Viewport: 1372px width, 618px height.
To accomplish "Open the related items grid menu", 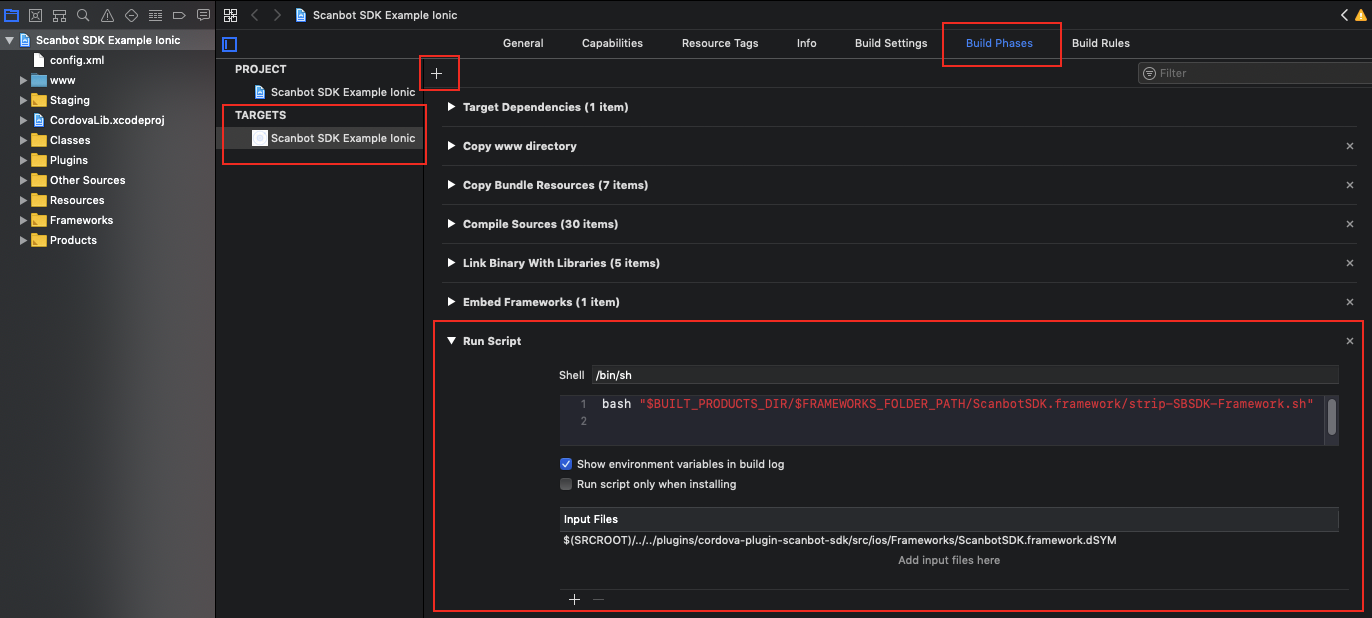I will 231,15.
